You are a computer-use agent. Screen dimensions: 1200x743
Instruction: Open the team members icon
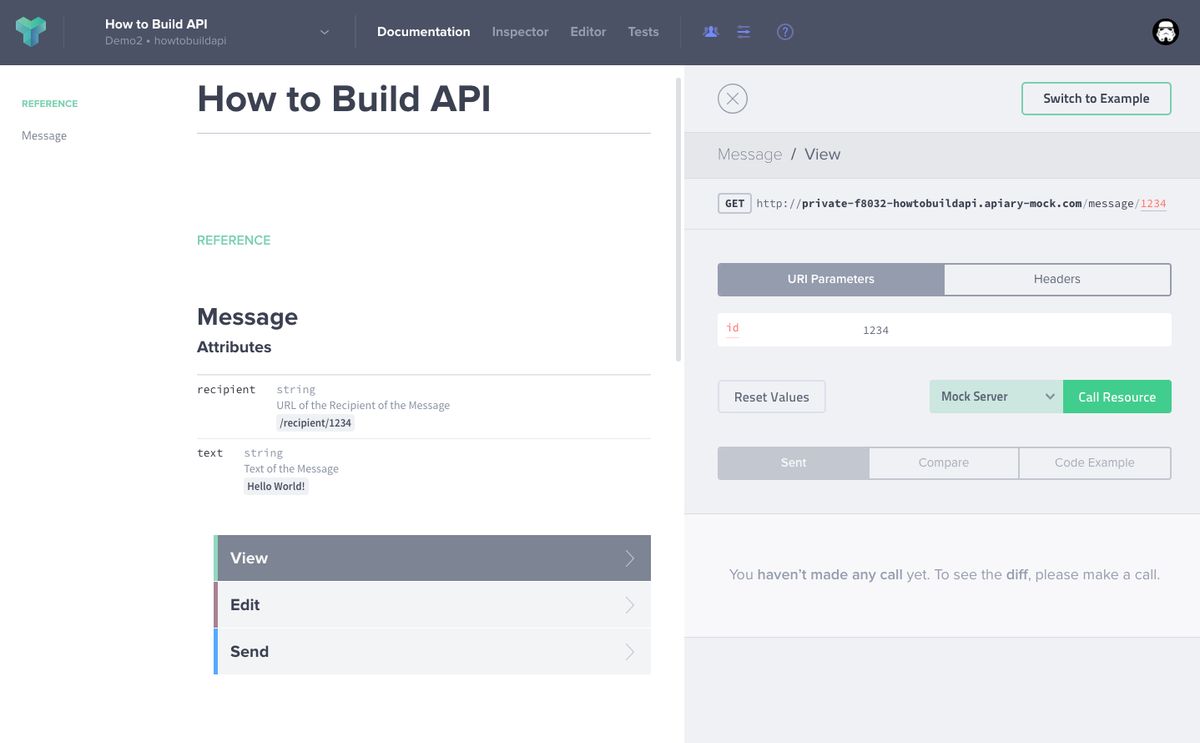[x=710, y=31]
